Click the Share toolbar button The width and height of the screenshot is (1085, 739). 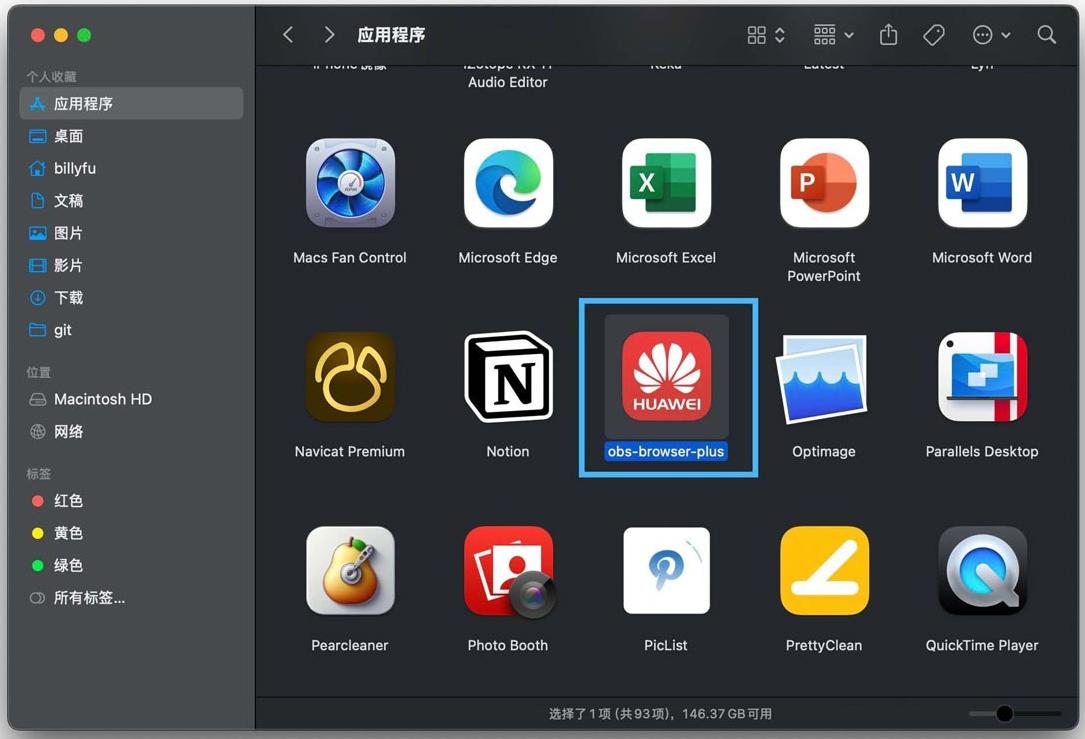tap(888, 35)
